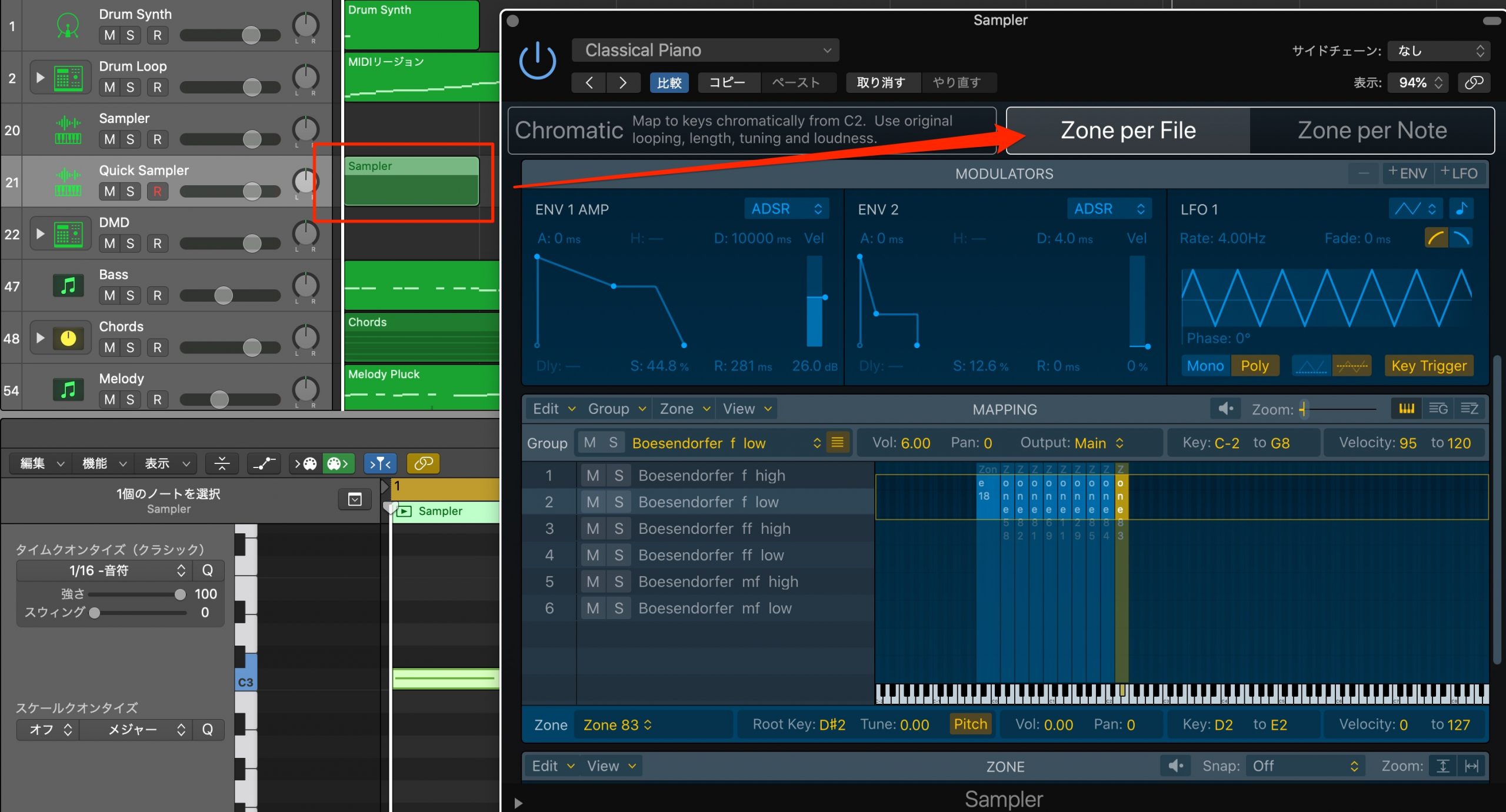
Task: Open the Mapping Edit menu
Action: point(553,409)
